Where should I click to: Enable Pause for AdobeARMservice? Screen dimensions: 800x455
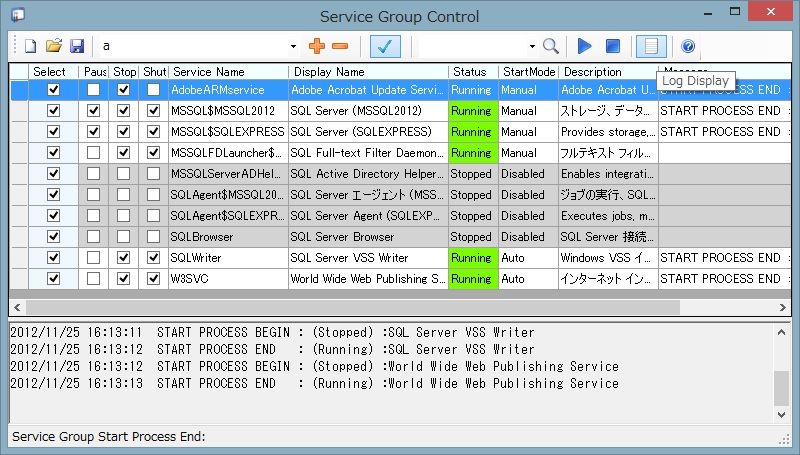93,90
